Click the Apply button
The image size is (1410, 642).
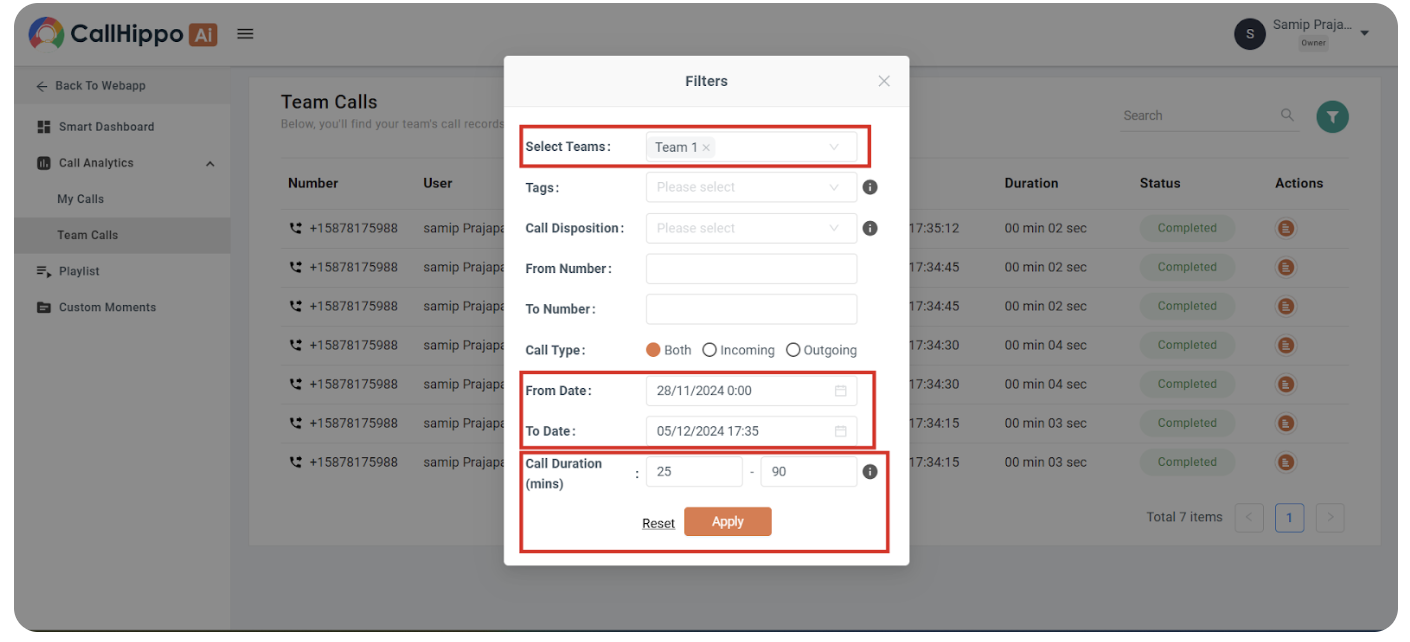coord(728,522)
